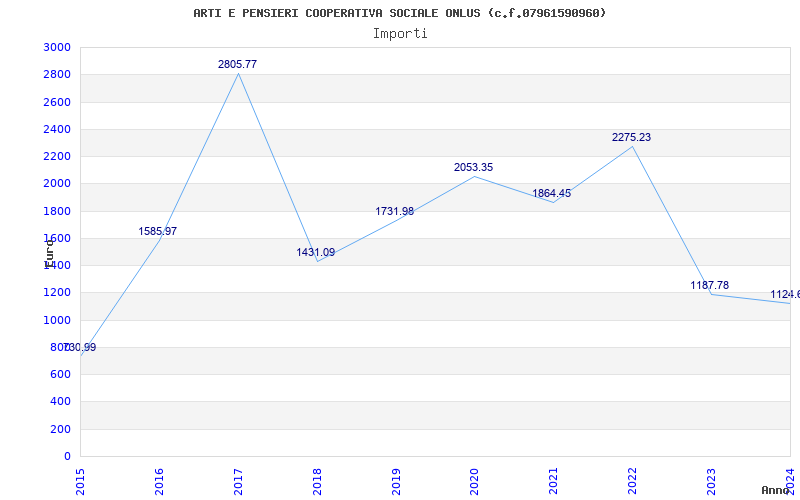Click the Anno axis label
Image resolution: width=800 pixels, height=500 pixels.
coord(775,490)
